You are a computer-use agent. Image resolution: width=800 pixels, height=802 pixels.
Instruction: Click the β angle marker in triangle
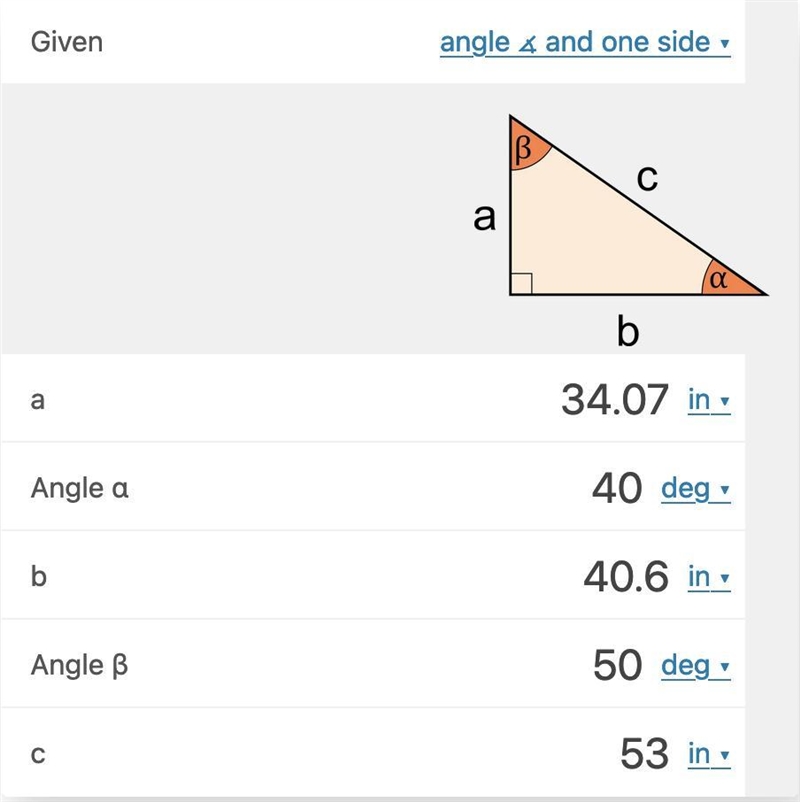[x=526, y=145]
